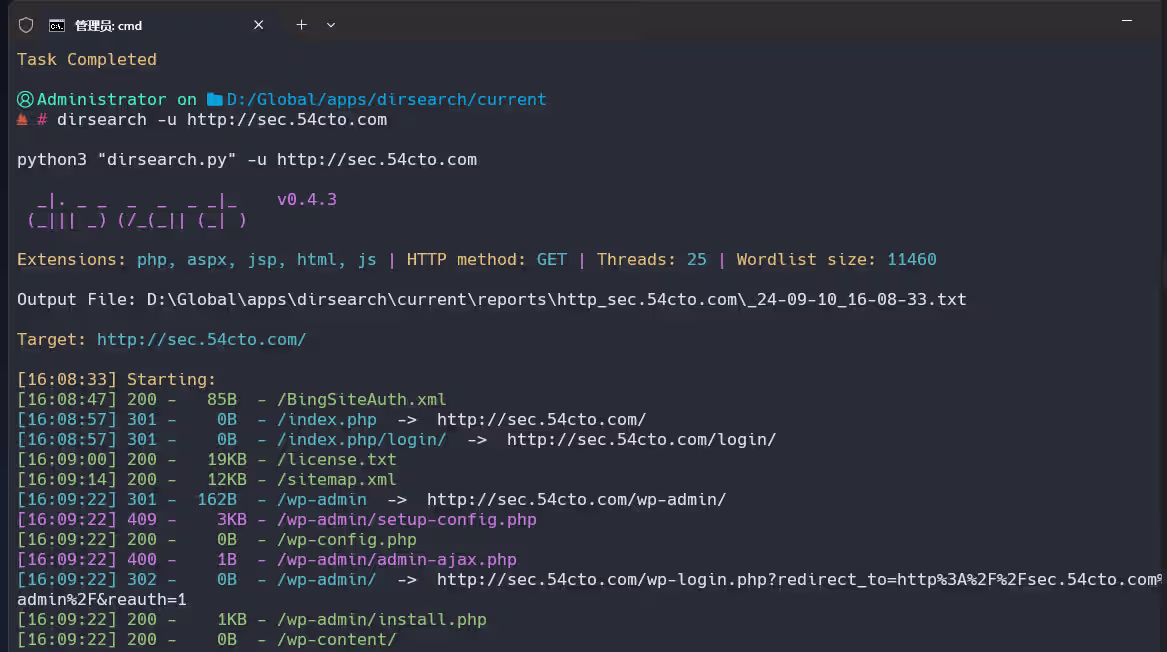This screenshot has height=652, width=1167.
Task: Click the /BingSiteAuth.xml result path
Action: click(361, 400)
